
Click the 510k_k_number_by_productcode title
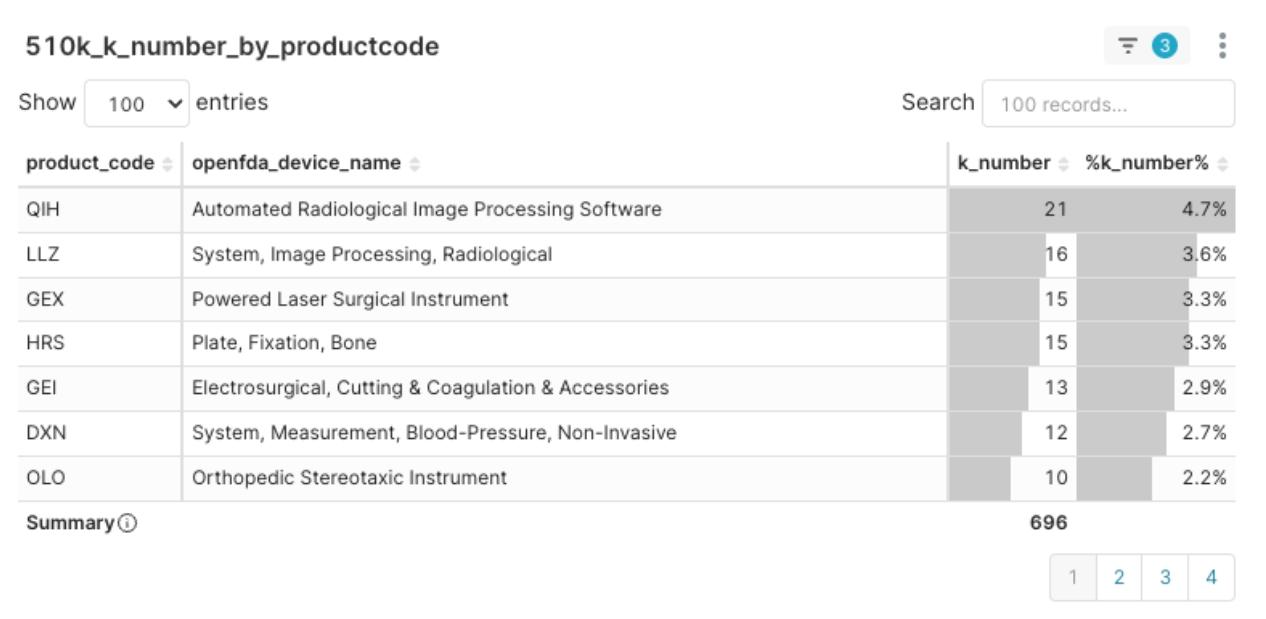point(232,46)
